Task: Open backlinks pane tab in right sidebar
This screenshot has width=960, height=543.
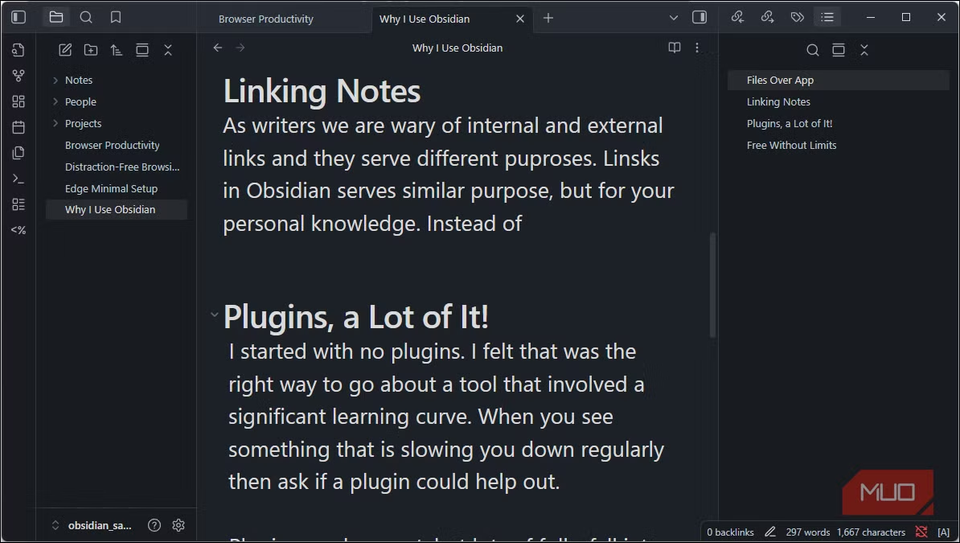Action: pyautogui.click(x=738, y=17)
